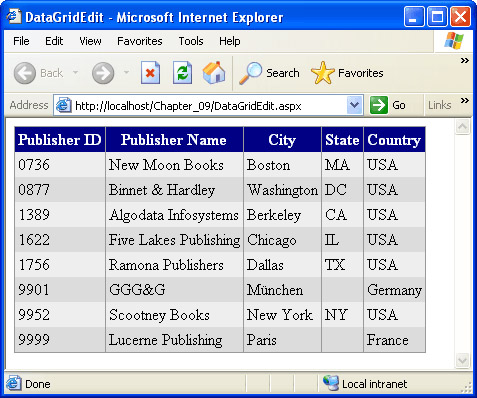The image size is (477, 398).
Task: Open the File menu
Action: [x=21, y=41]
